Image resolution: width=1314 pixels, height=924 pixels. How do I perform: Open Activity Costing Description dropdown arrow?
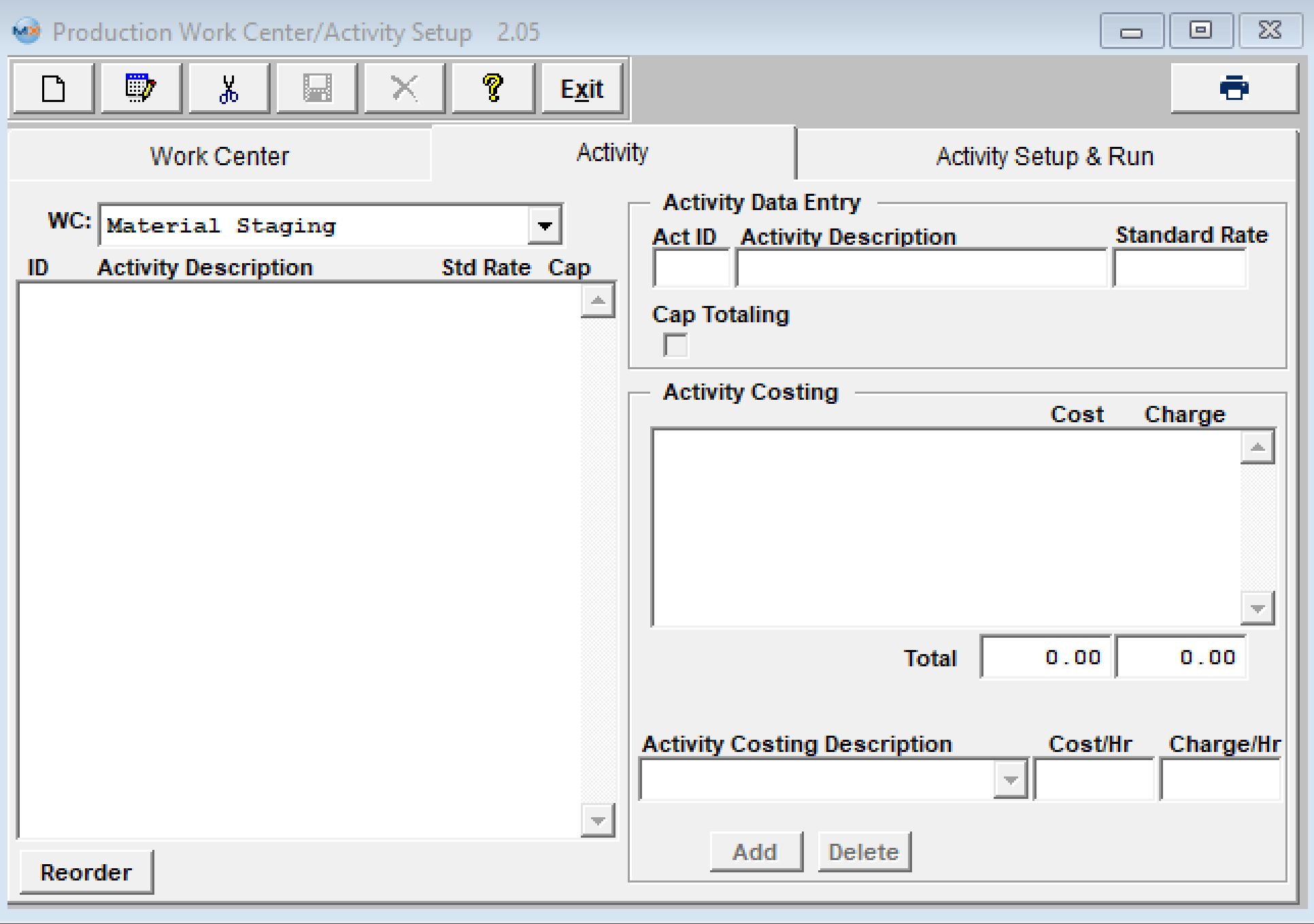[x=1010, y=780]
